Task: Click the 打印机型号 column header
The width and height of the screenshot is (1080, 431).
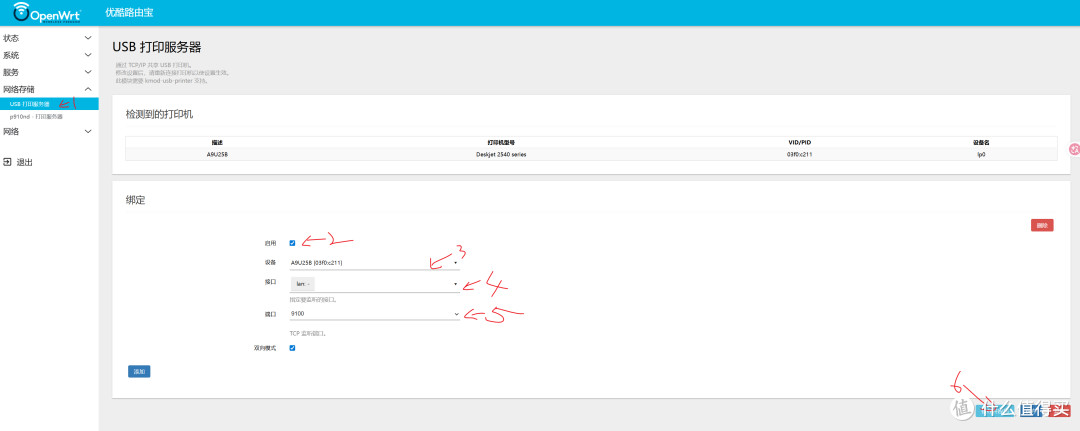Action: tap(501, 143)
